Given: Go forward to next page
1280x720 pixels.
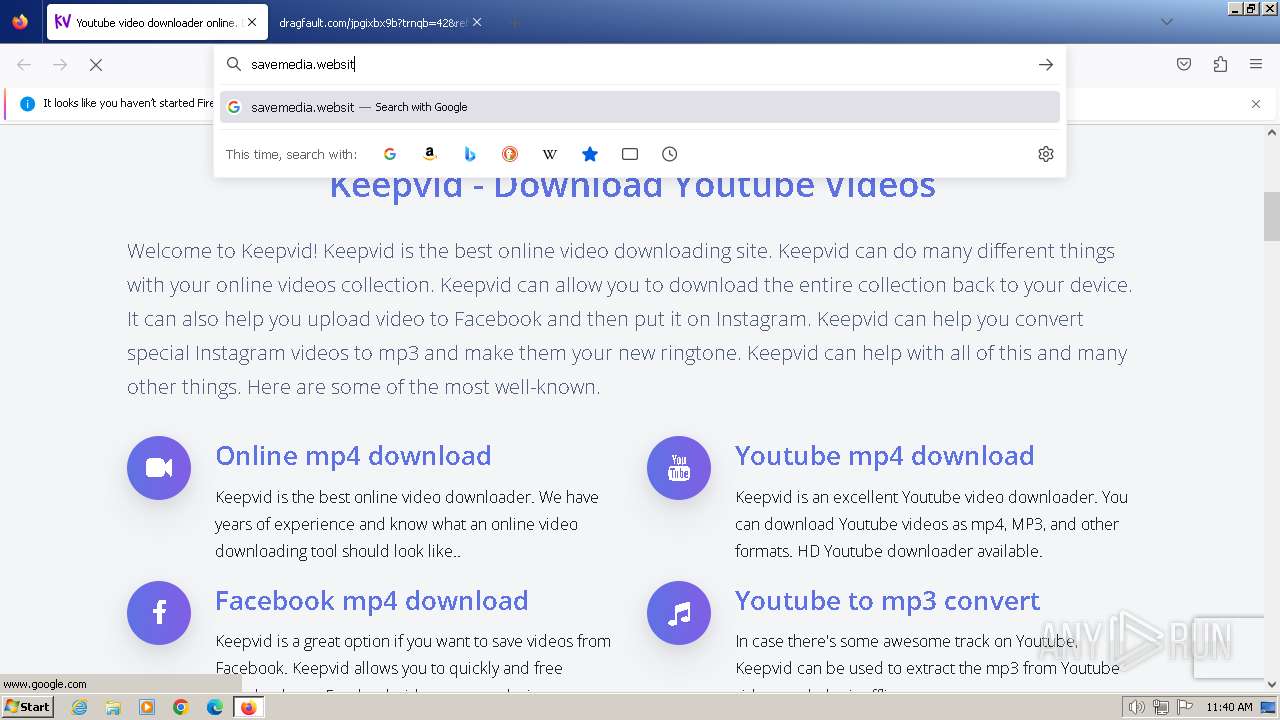Looking at the screenshot, I should (60, 64).
